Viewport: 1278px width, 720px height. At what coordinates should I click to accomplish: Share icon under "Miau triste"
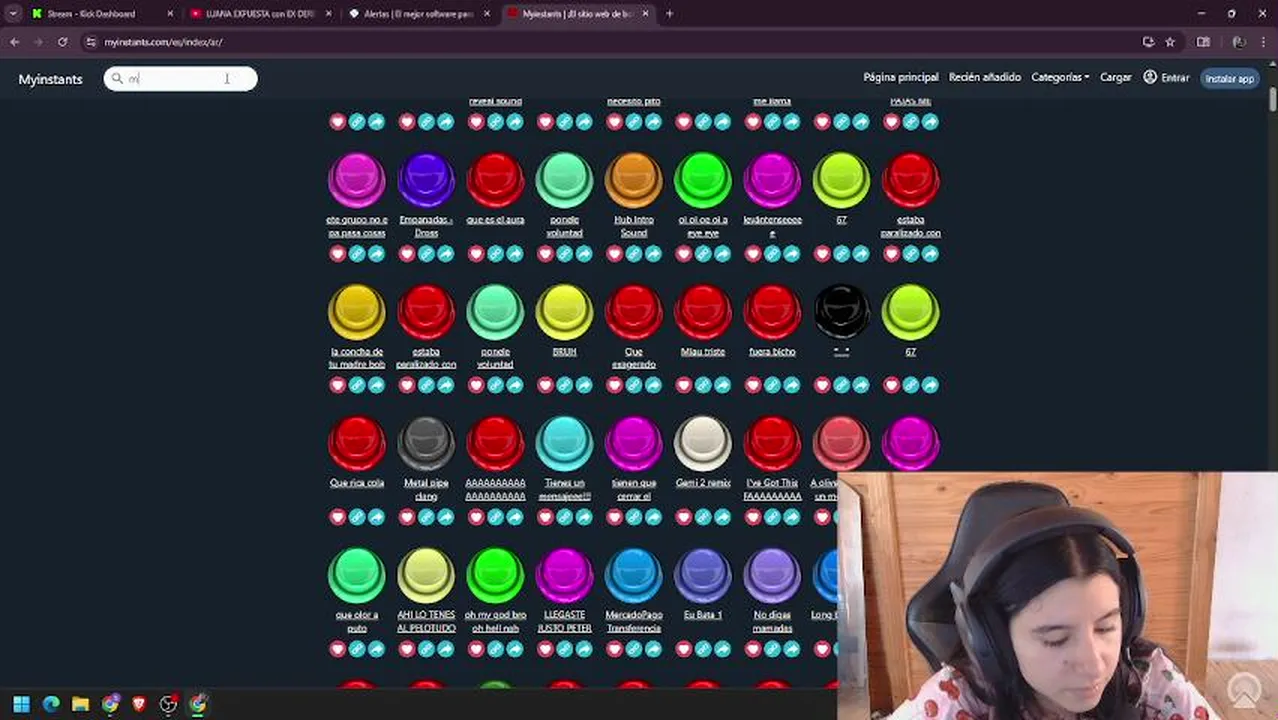[722, 385]
